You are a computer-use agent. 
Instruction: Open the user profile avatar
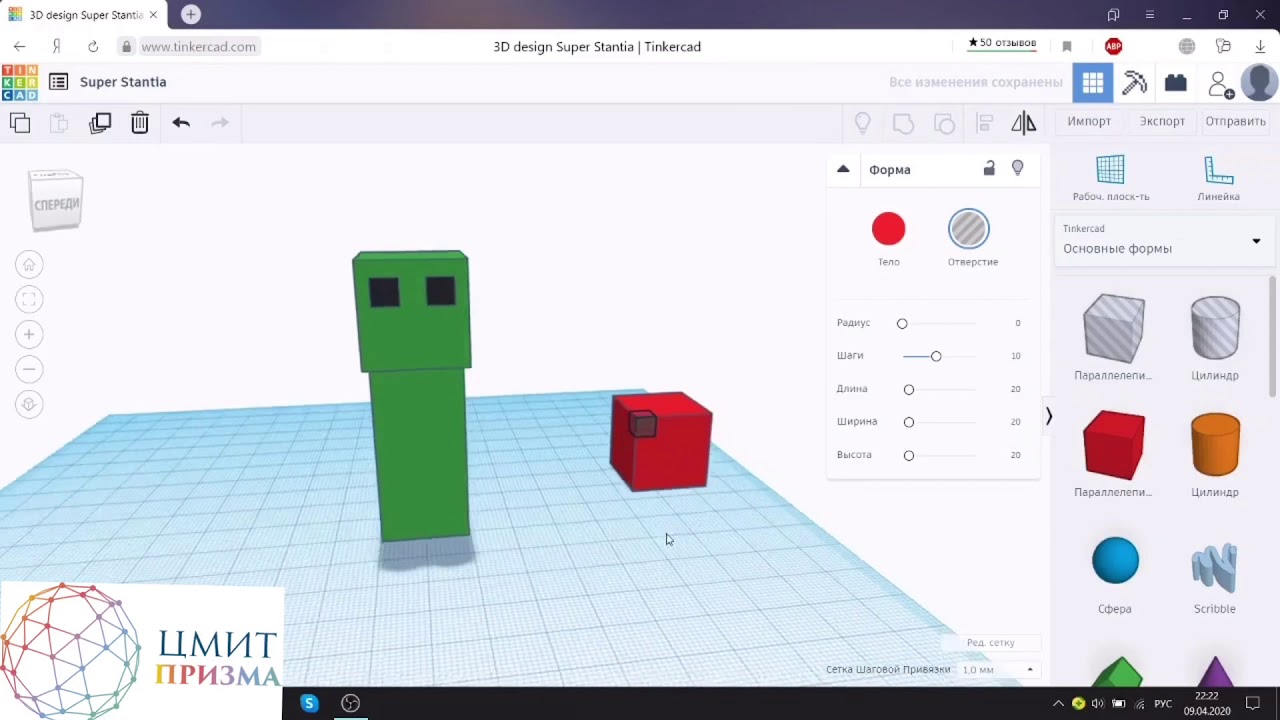1259,83
